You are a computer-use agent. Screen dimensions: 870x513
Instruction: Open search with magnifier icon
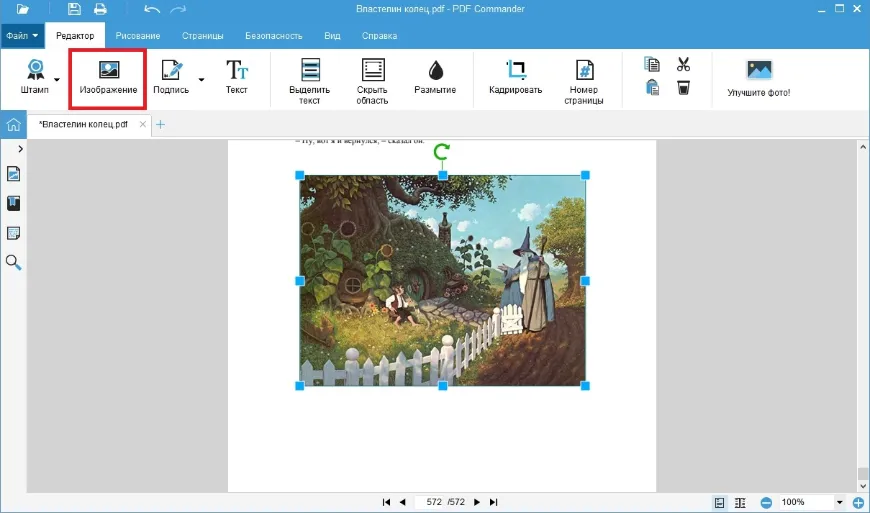(x=13, y=262)
